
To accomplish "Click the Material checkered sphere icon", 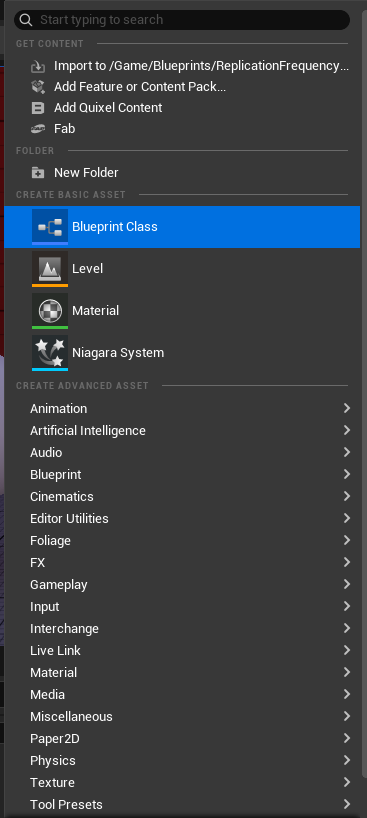I will 50,311.
